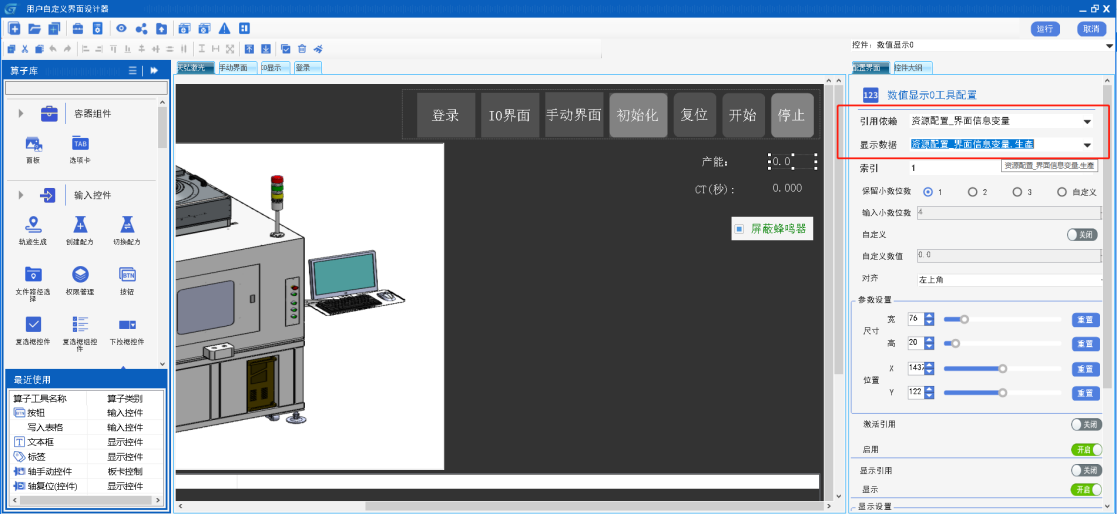Click the new file icon in toolbar

point(14,28)
